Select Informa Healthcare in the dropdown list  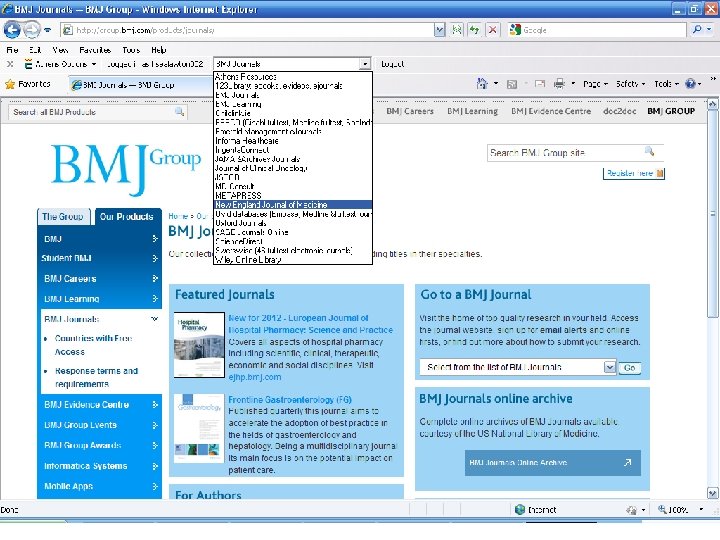coord(293,141)
